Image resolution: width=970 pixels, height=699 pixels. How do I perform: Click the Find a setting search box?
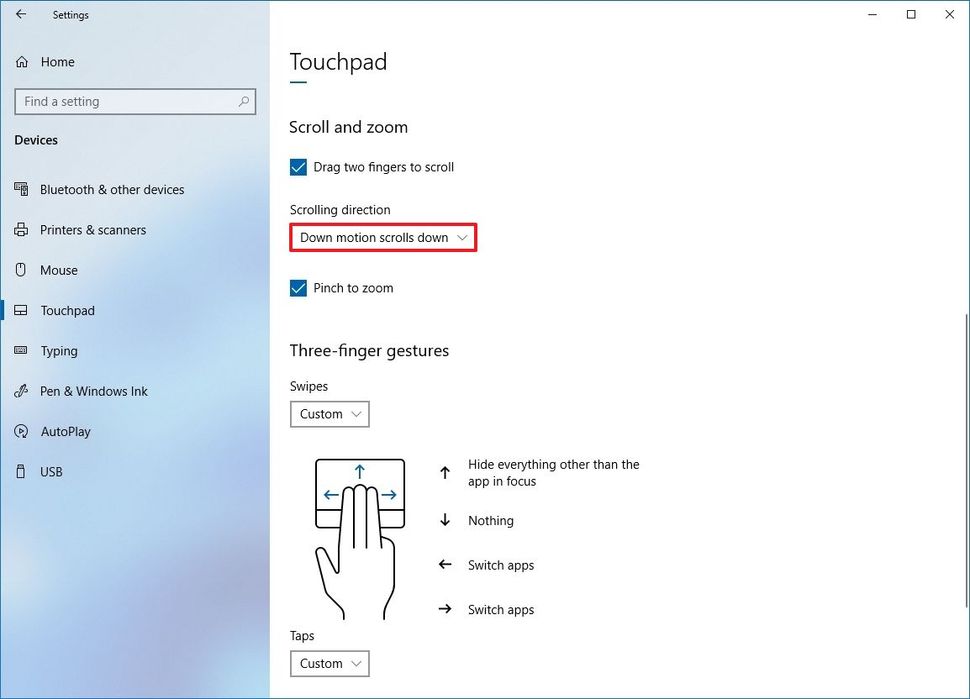[x=135, y=101]
